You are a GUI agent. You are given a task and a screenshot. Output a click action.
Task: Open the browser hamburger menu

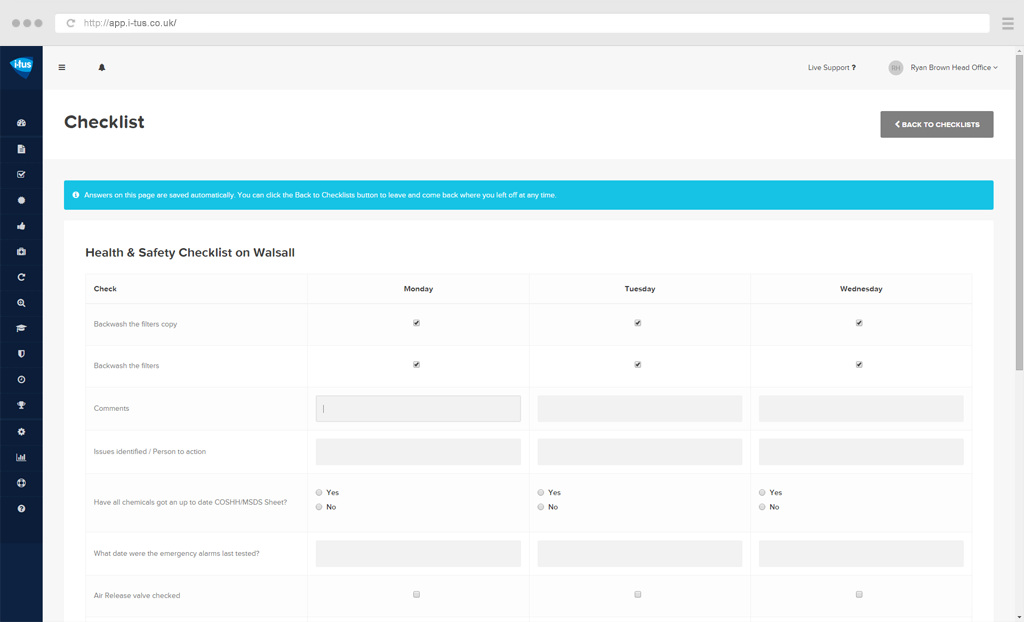pos(1007,23)
